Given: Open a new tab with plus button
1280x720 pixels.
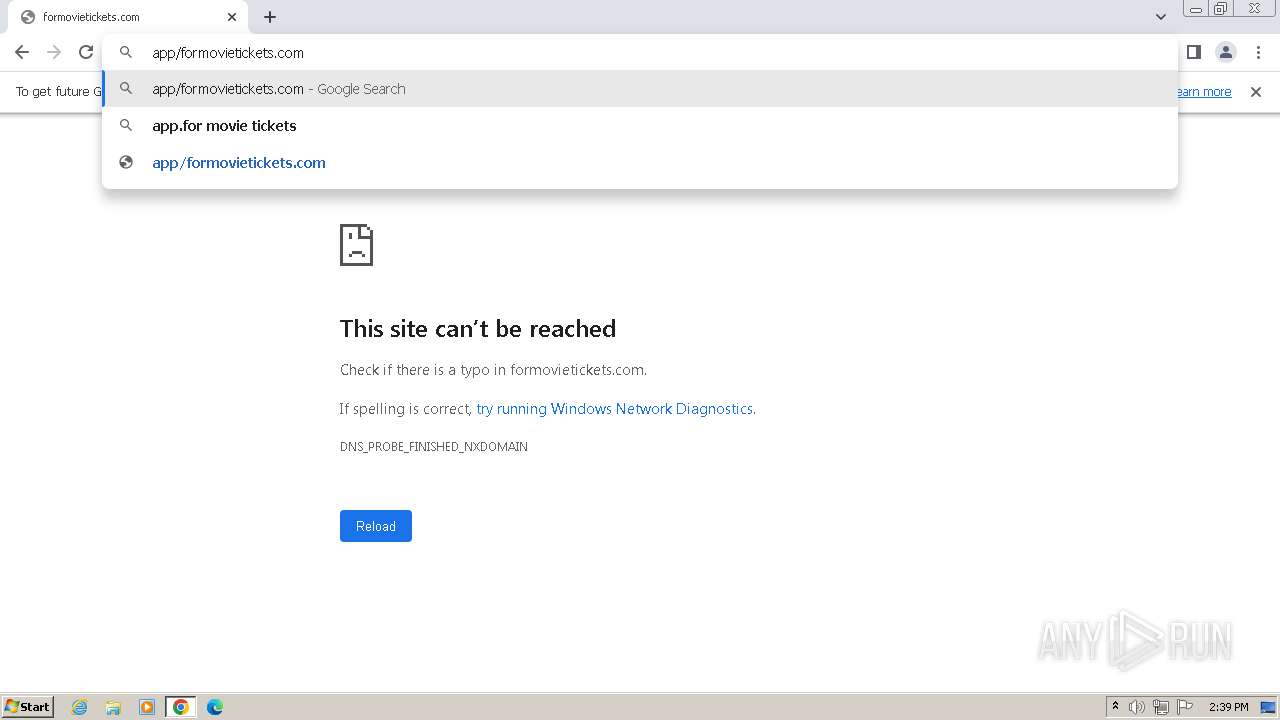Looking at the screenshot, I should click(270, 17).
